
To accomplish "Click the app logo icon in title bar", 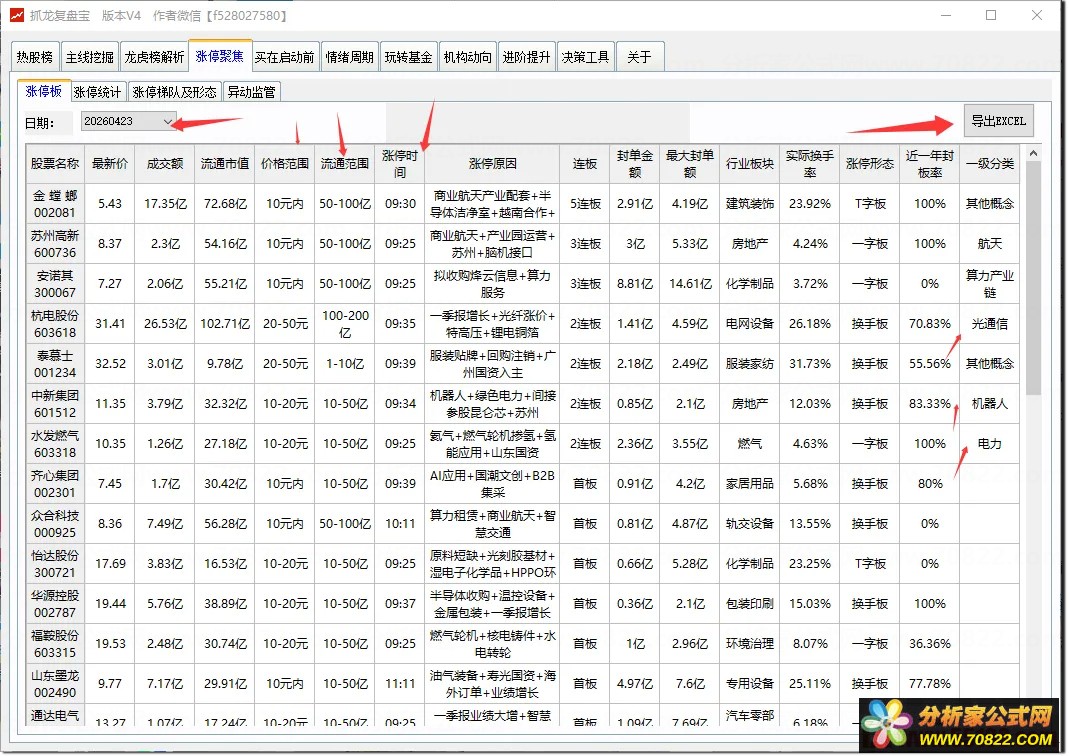I will click(16, 16).
